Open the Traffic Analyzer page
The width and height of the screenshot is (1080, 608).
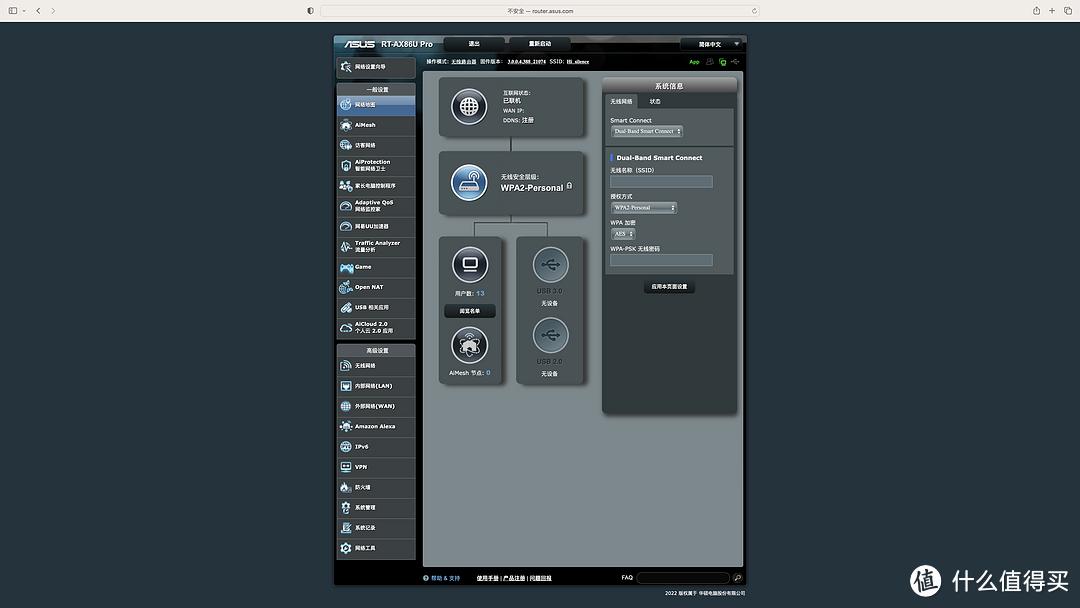coord(376,246)
